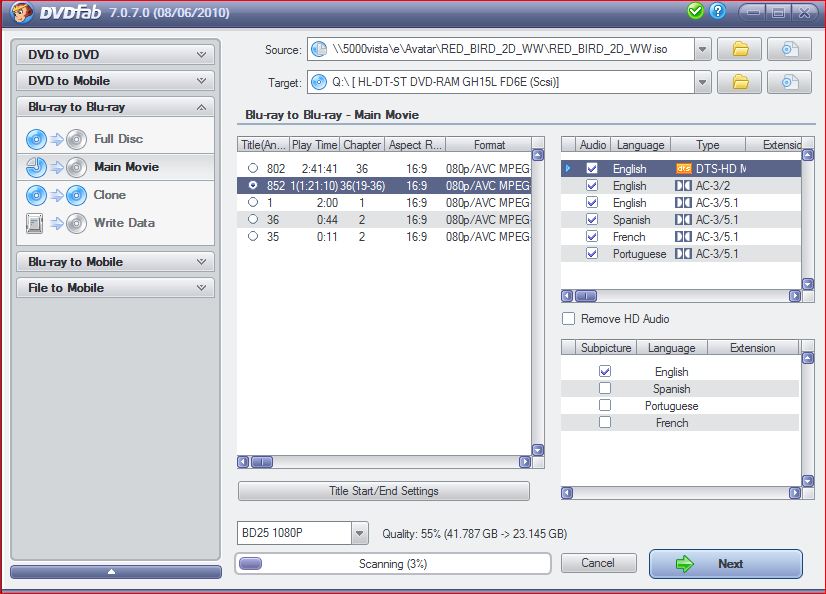Image resolution: width=826 pixels, height=594 pixels.
Task: Open the Source folder browse icon
Action: pos(740,49)
